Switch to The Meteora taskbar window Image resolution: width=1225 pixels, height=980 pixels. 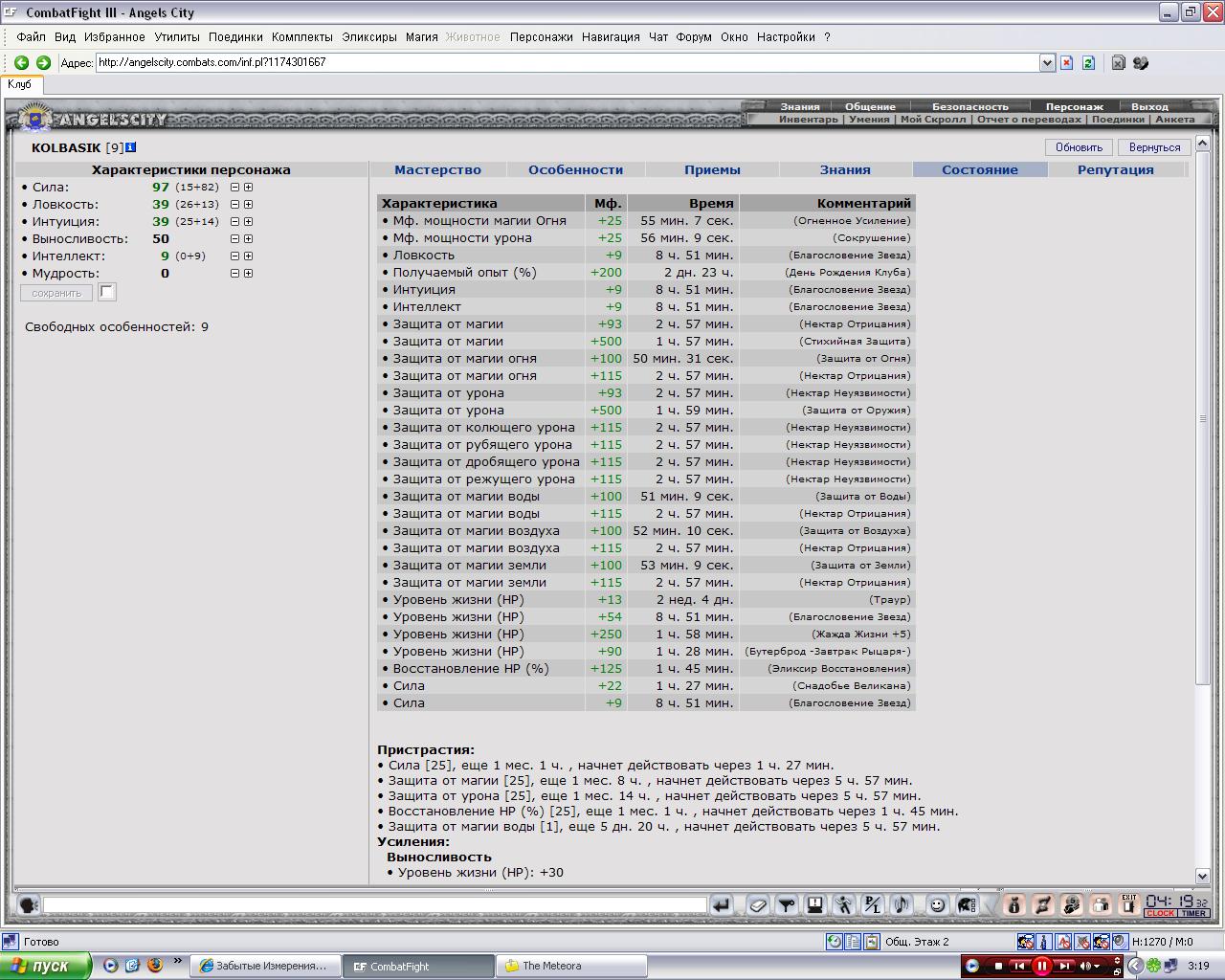571,966
